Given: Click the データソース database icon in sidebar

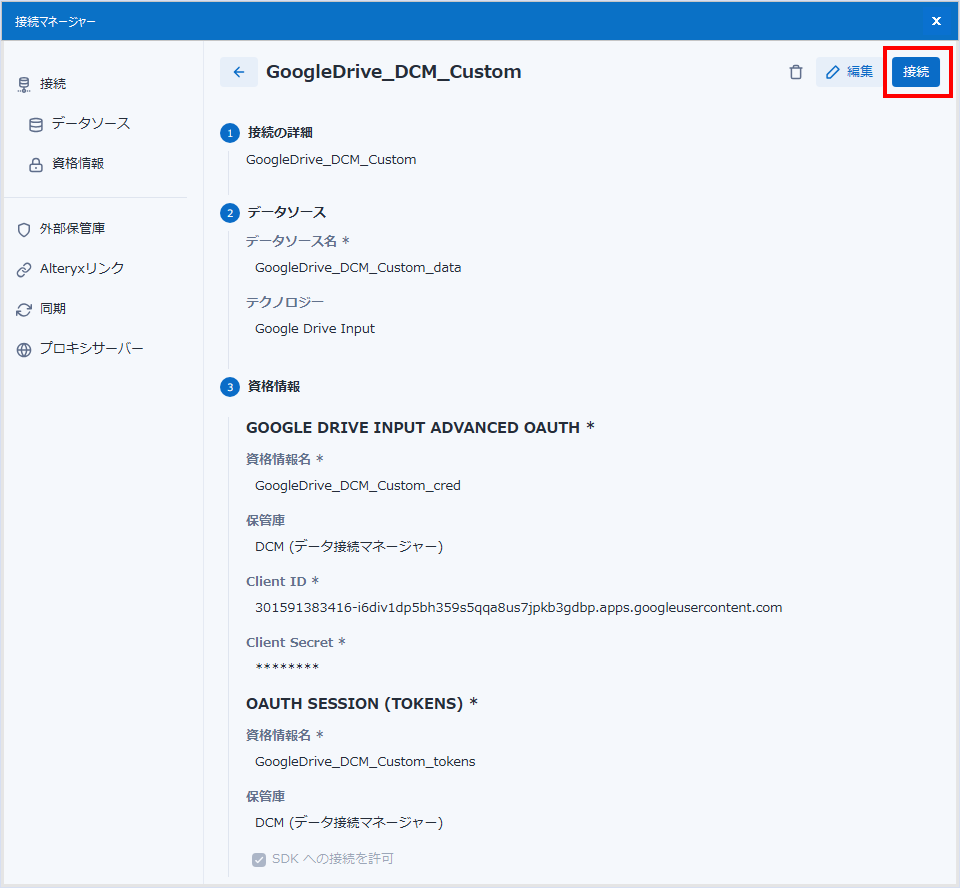Looking at the screenshot, I should [x=36, y=125].
